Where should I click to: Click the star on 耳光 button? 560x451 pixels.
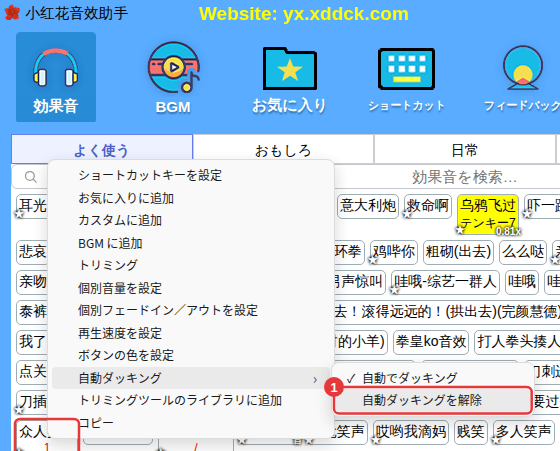pos(19,215)
